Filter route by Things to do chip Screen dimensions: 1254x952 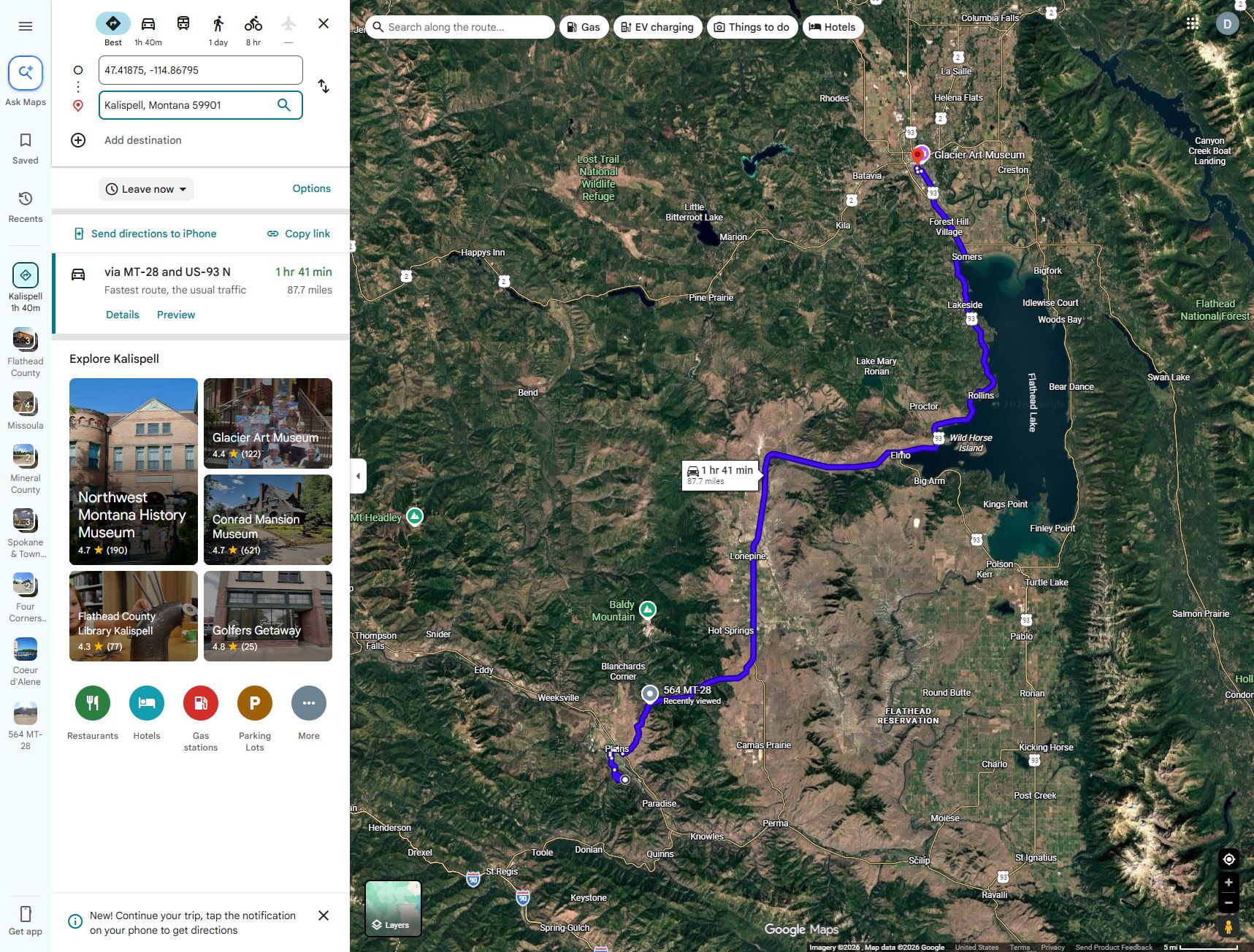click(752, 27)
